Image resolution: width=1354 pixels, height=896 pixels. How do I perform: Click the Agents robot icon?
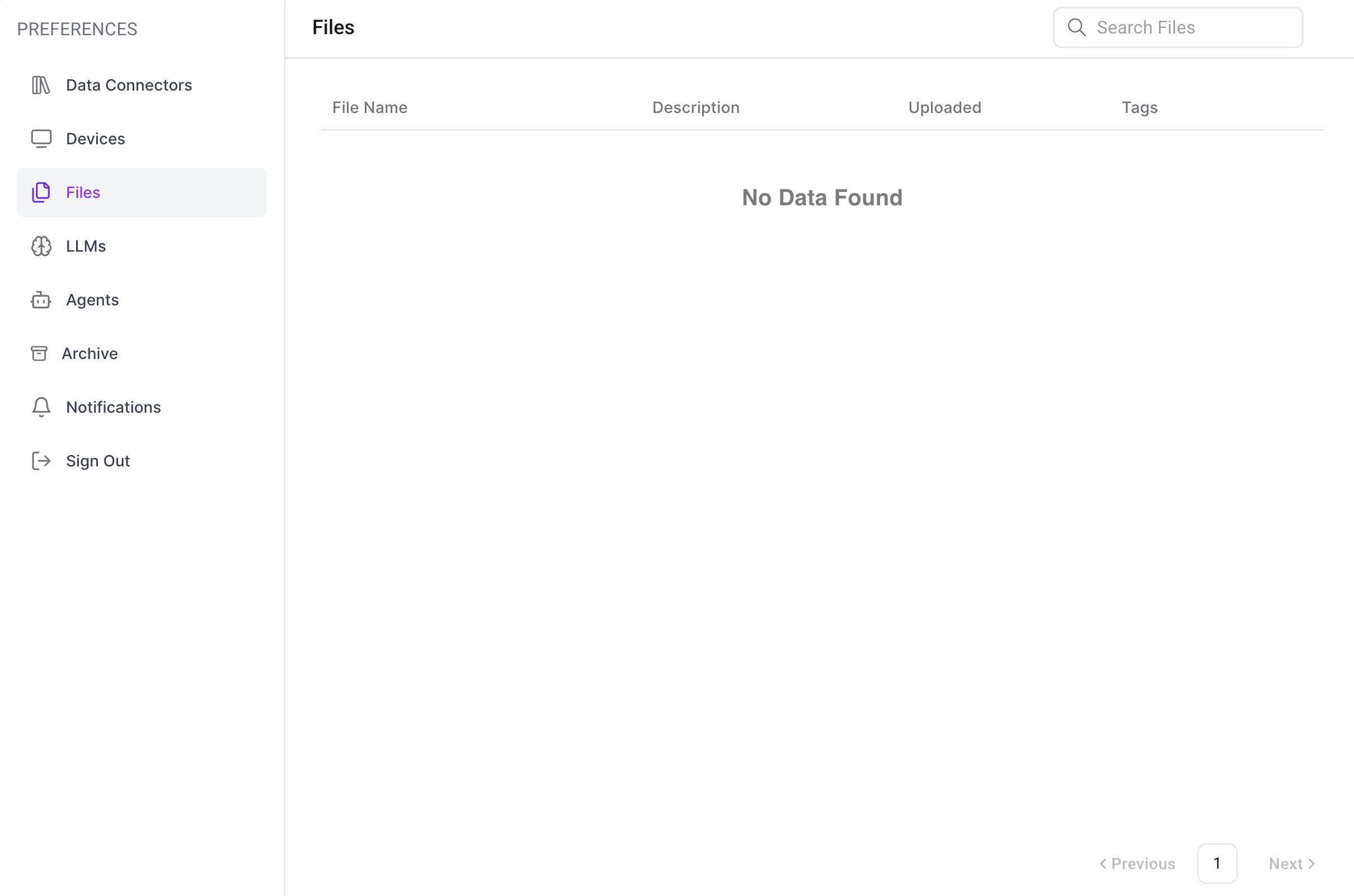41,300
